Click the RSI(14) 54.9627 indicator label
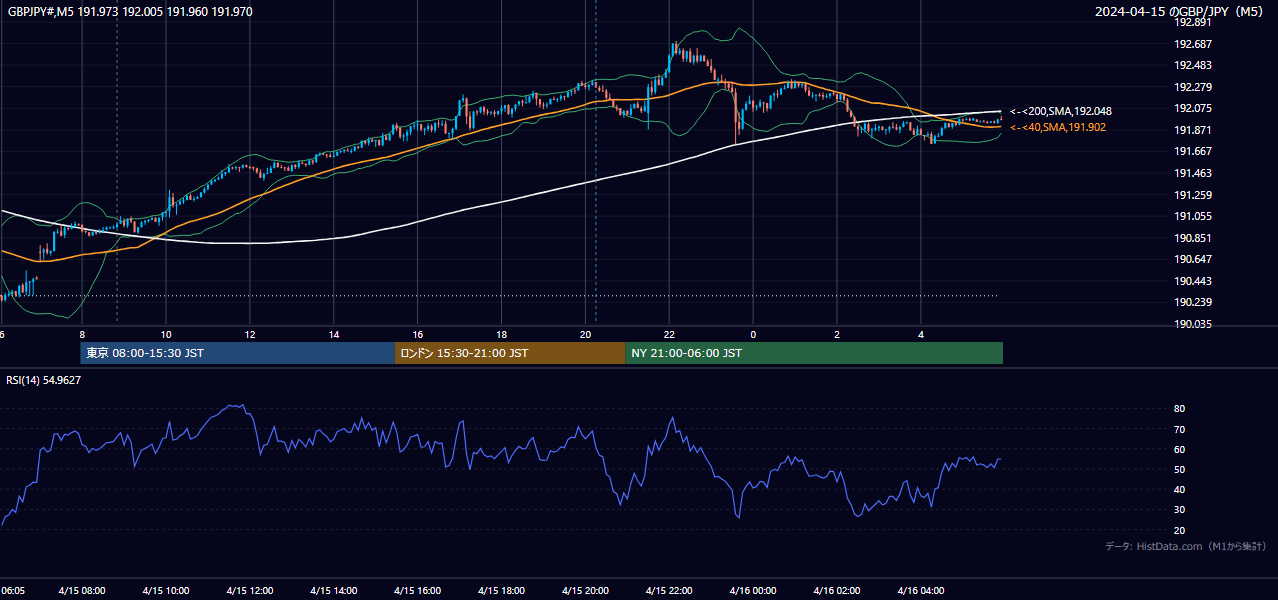Viewport: 1278px width, 600px height. (44, 380)
